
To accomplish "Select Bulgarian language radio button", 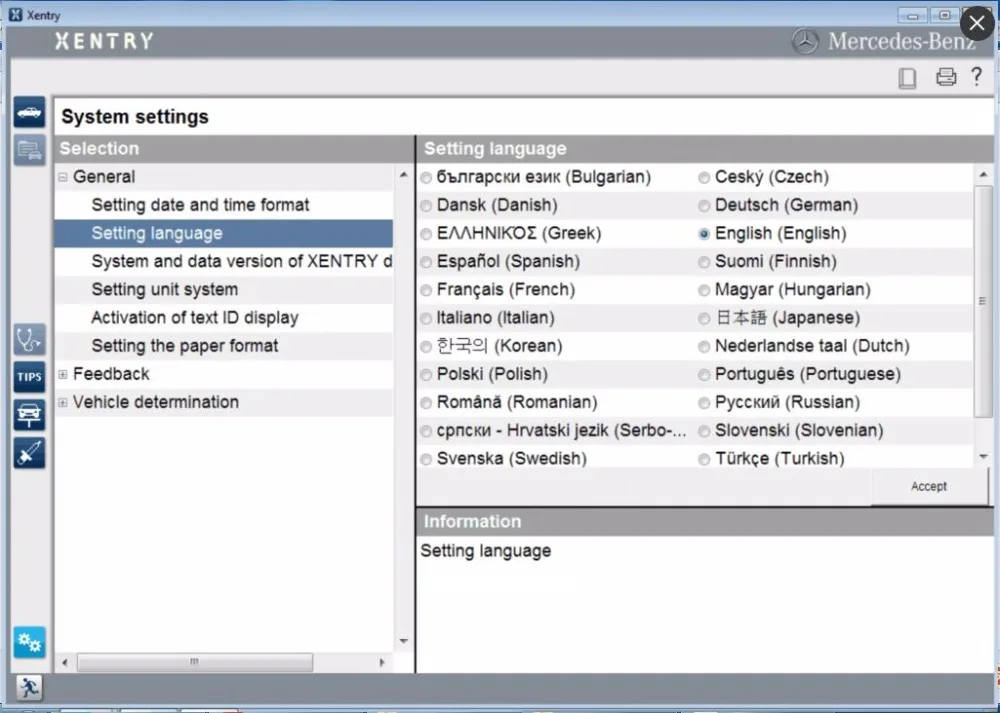I will (x=426, y=178).
